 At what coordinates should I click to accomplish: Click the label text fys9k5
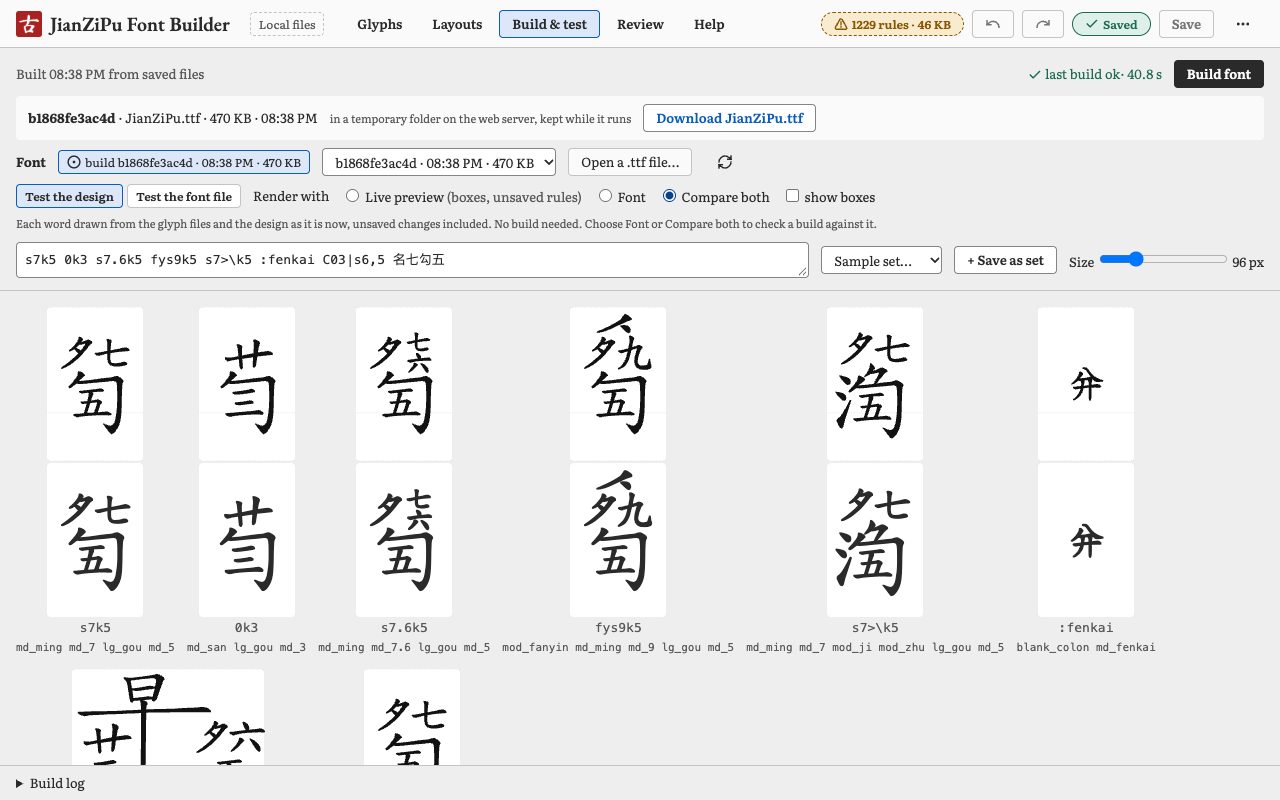618,628
